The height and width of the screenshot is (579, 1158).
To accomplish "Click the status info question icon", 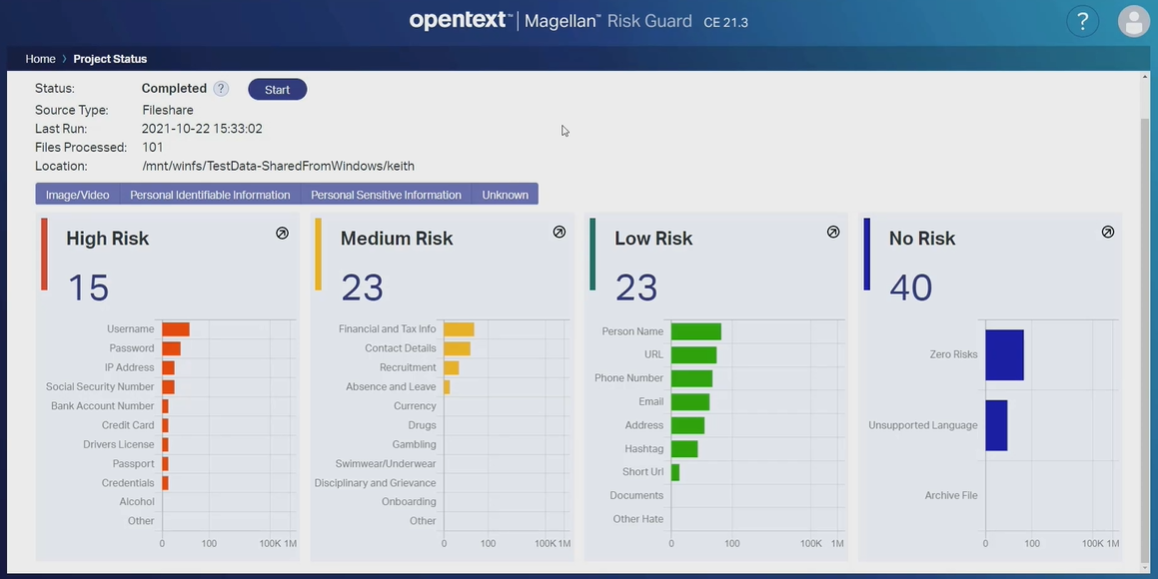I will pos(221,89).
